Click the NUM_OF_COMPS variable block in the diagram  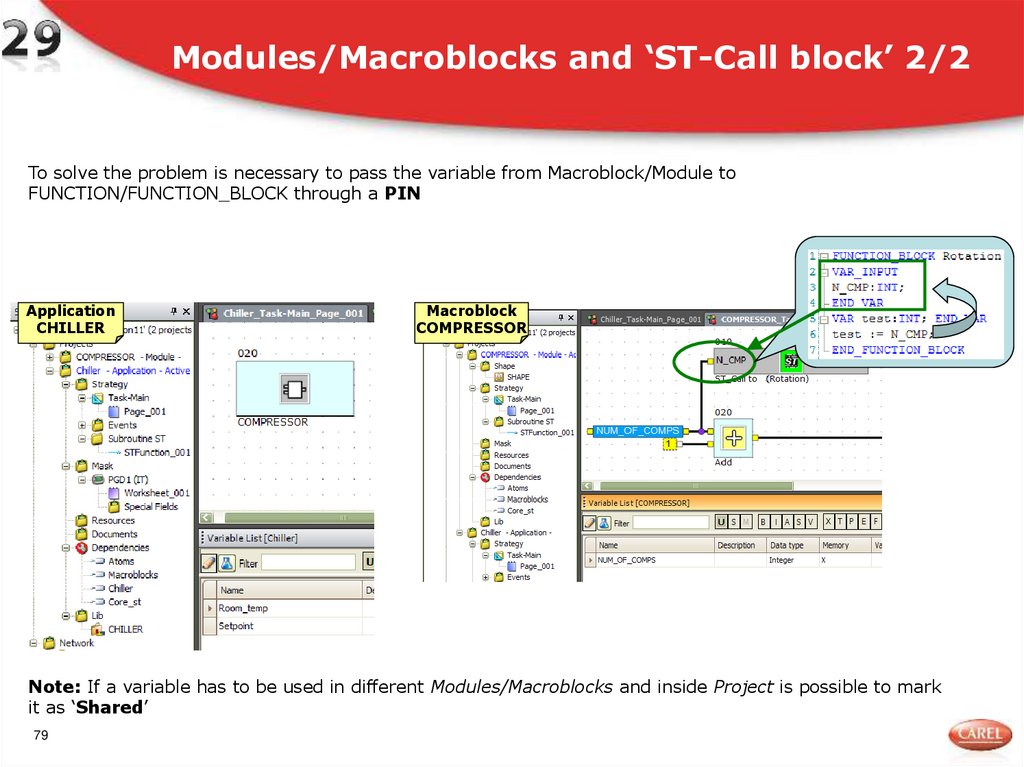pos(638,431)
